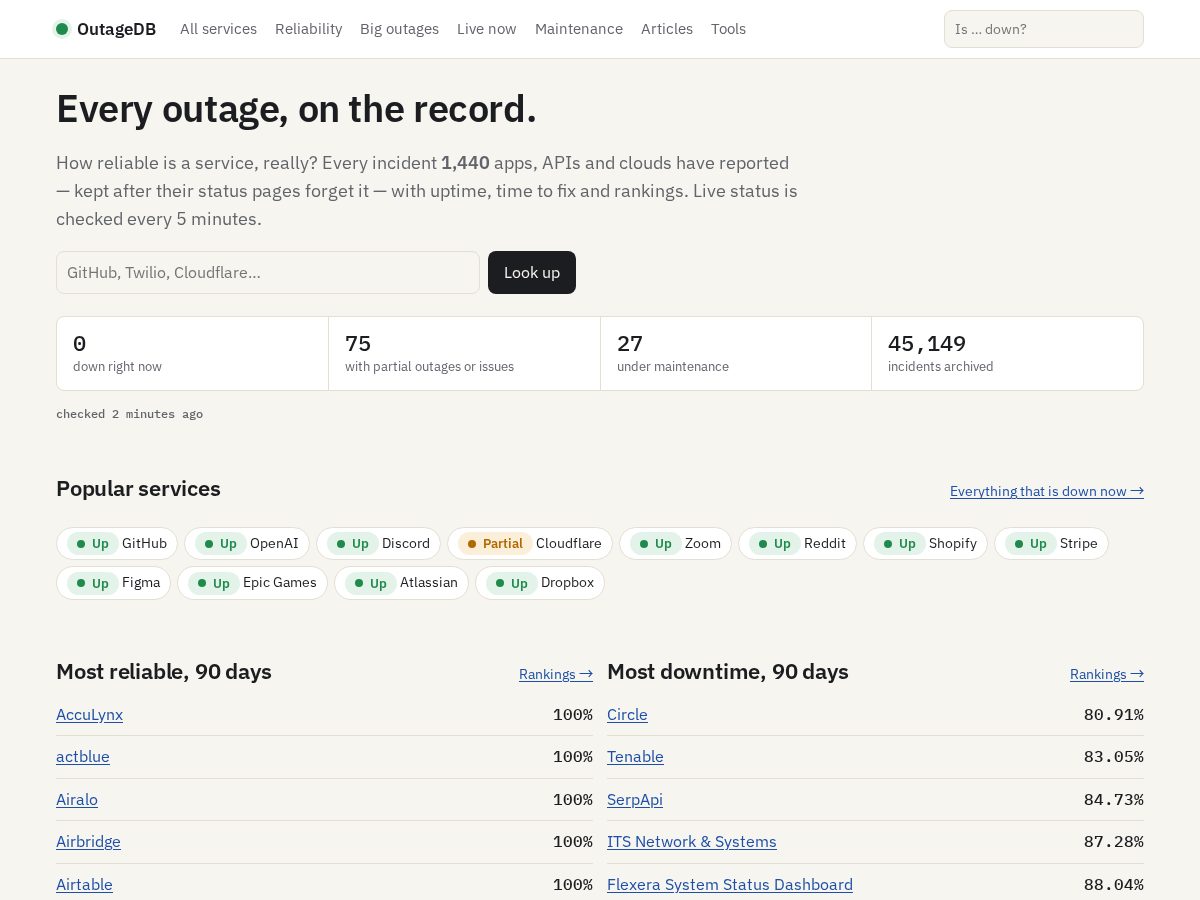Open Flexera System Status Dashboard link
Screen dimensions: 1200x900
pyautogui.click(x=730, y=884)
